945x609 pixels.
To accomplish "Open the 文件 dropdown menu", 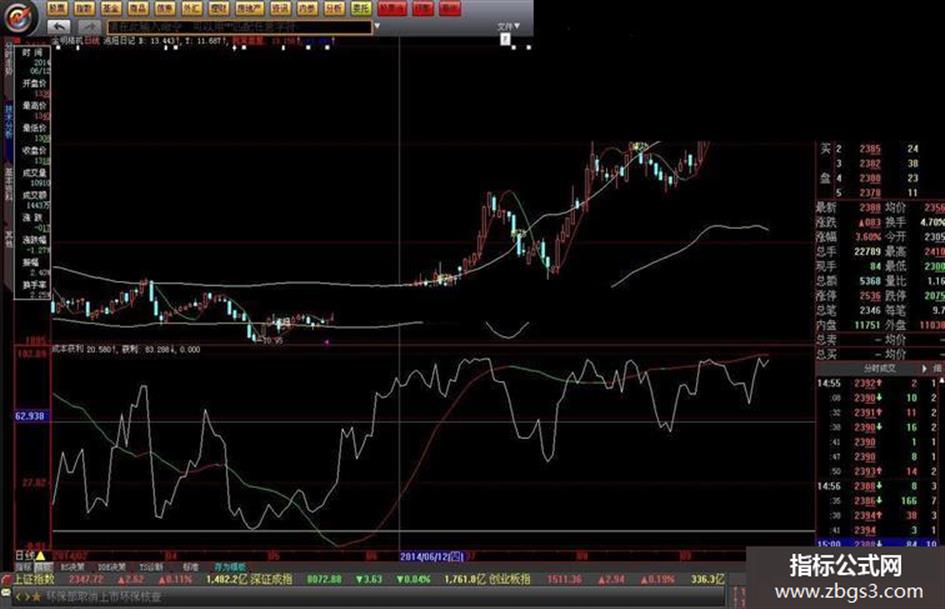I will pyautogui.click(x=508, y=27).
